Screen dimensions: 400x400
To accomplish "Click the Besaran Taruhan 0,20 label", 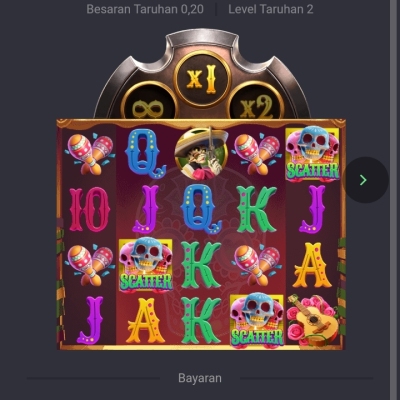I will (x=145, y=9).
